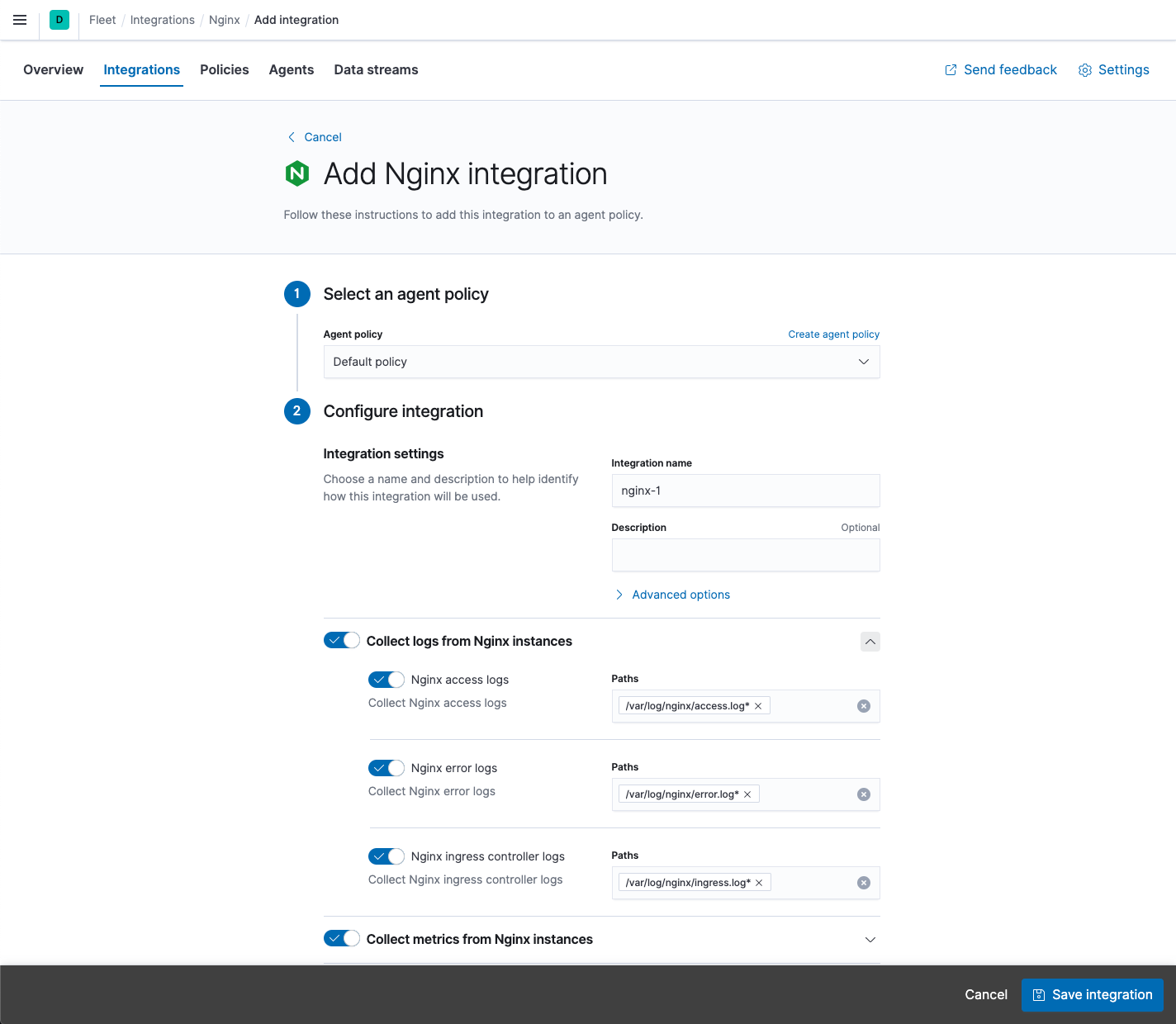Viewport: 1176px width, 1024px height.
Task: Disable Collect metrics from Nginx instances
Action: (x=341, y=938)
